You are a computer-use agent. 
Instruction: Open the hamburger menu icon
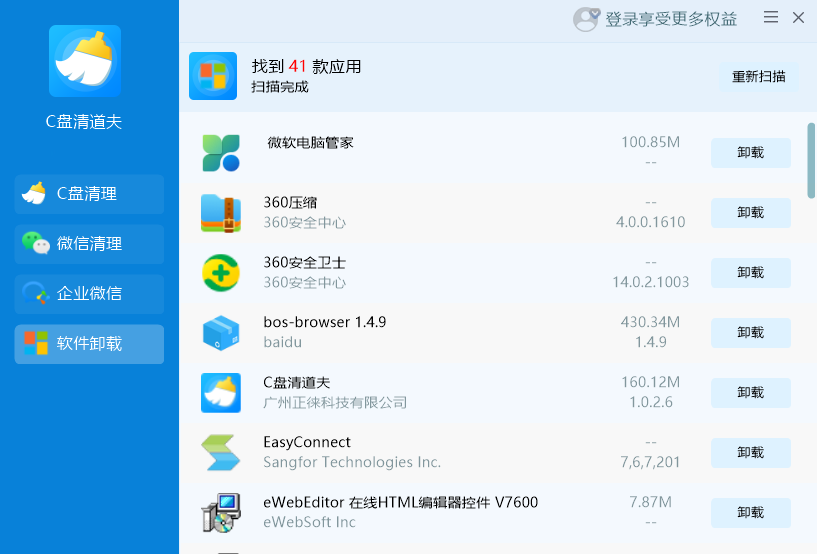(771, 17)
